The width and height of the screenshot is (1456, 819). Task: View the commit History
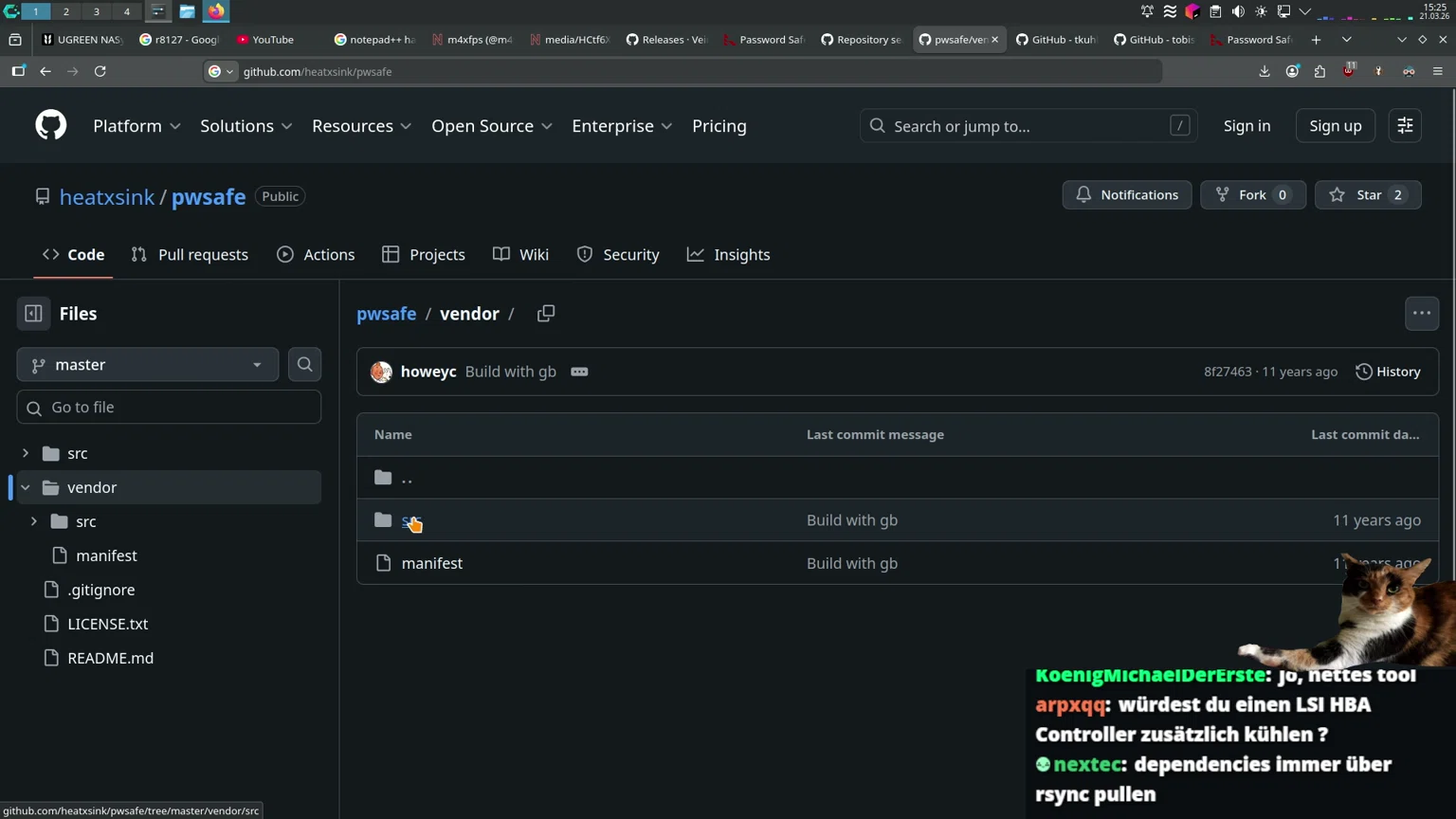point(1388,372)
